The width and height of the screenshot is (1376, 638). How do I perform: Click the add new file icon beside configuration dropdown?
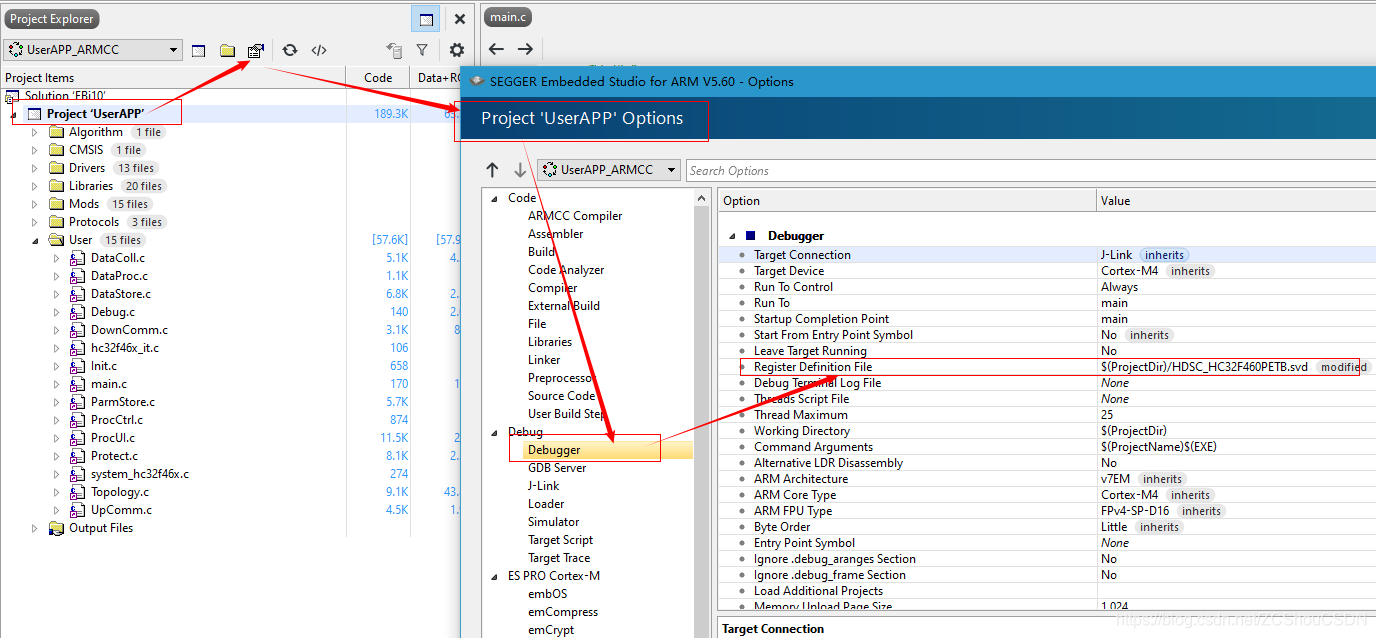(198, 50)
